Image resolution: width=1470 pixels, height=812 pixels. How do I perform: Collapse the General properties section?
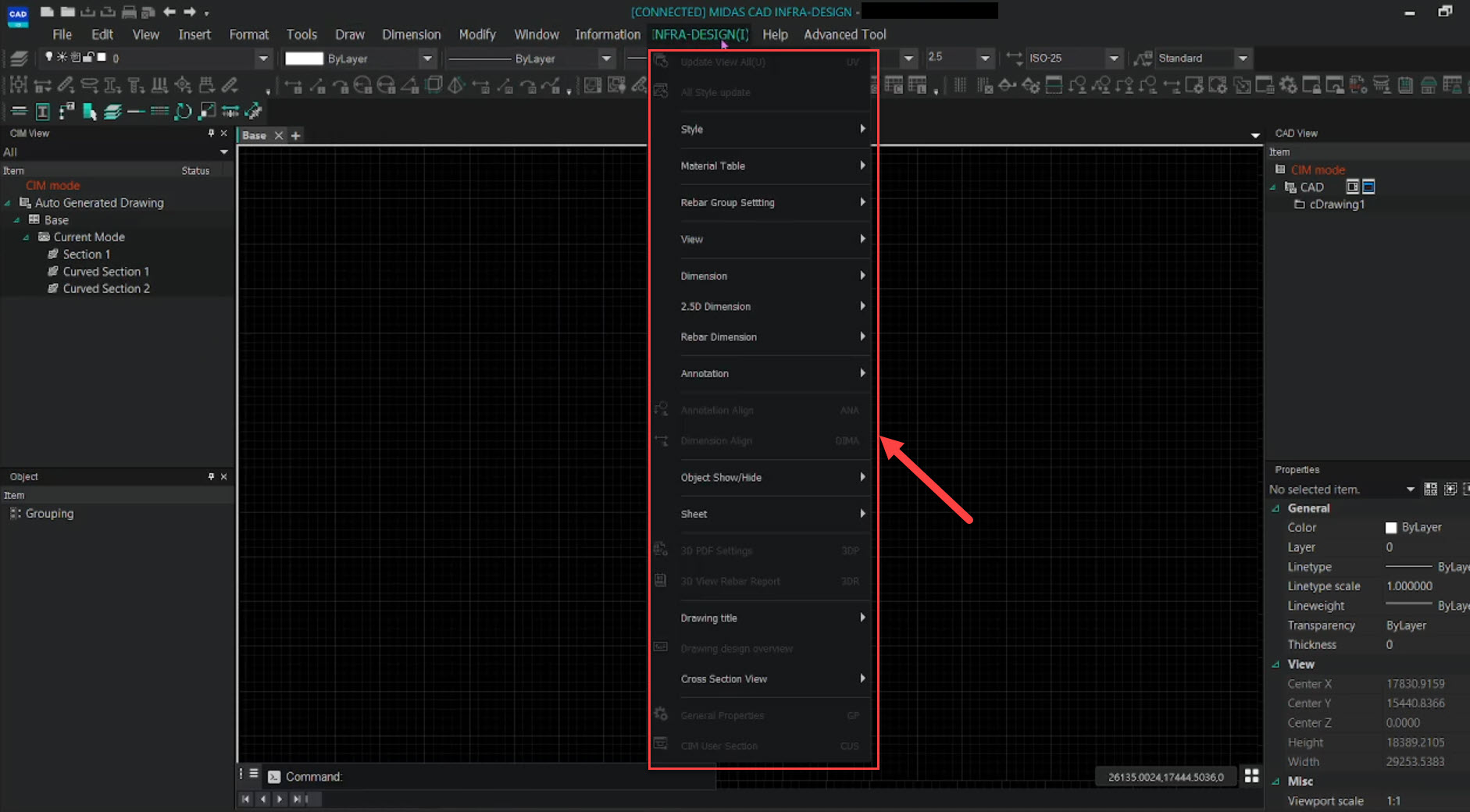pos(1276,508)
